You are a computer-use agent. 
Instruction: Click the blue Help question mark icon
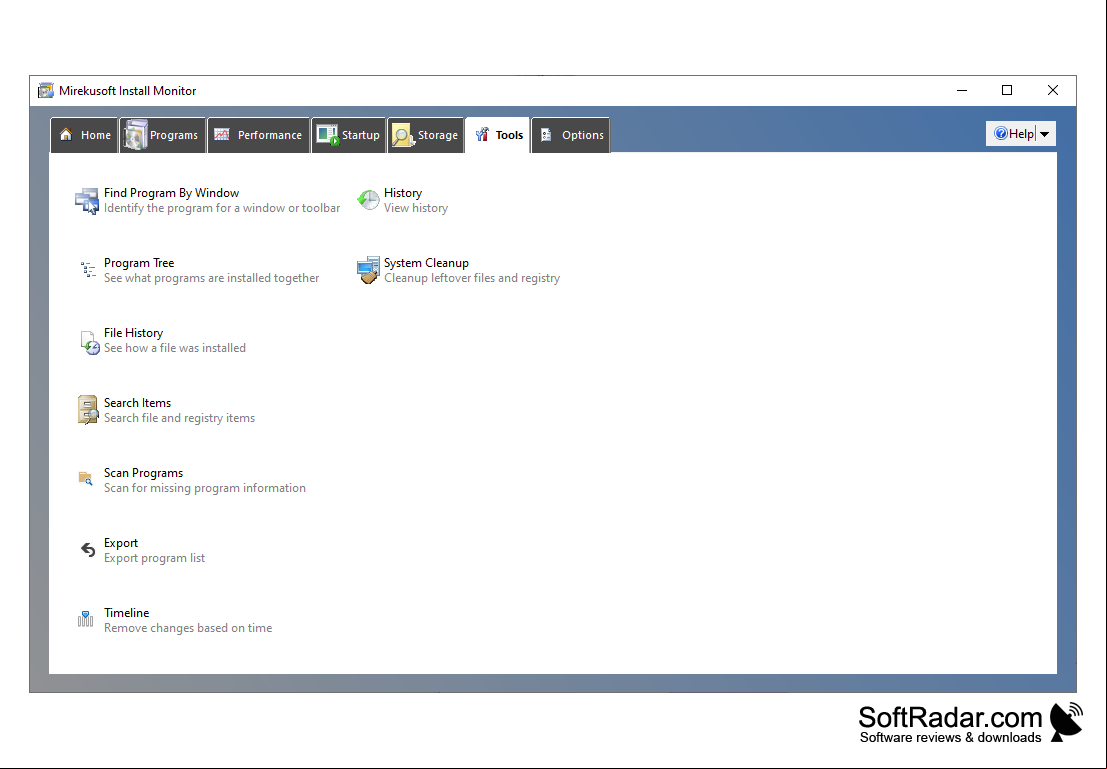point(1000,133)
